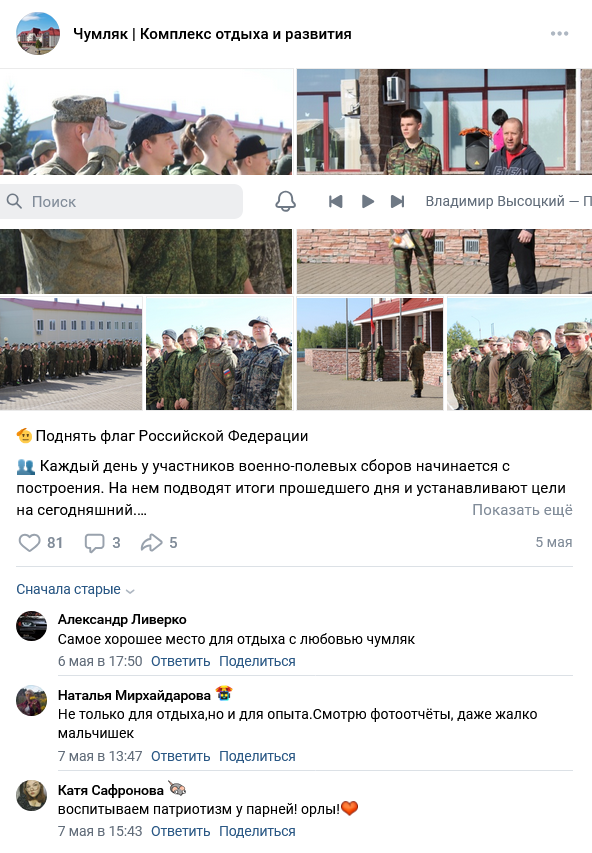Reply to Александр Ливерко's comment
Image resolution: width=592 pixels, height=853 pixels.
(x=181, y=661)
